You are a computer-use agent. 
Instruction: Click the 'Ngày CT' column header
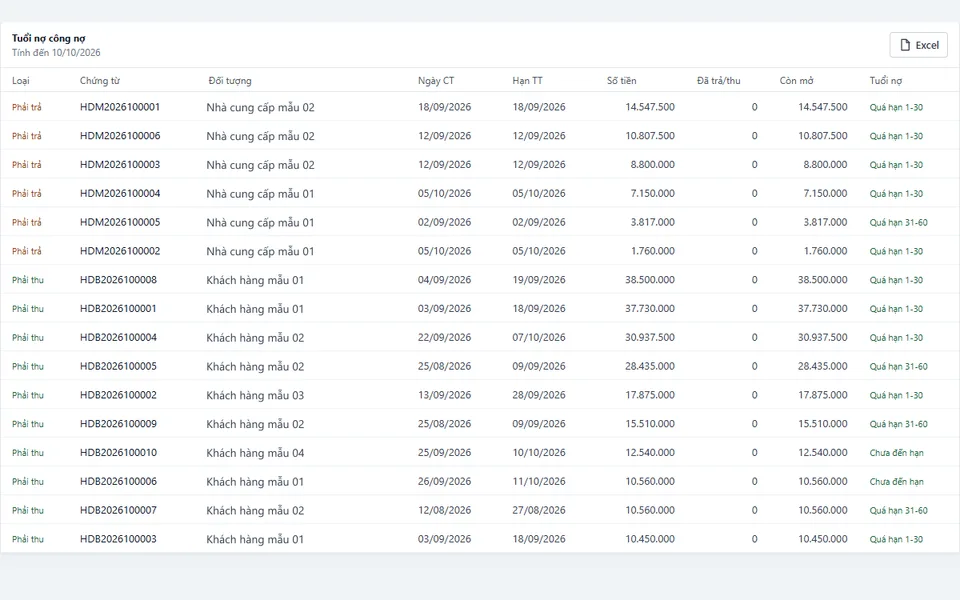(436, 81)
